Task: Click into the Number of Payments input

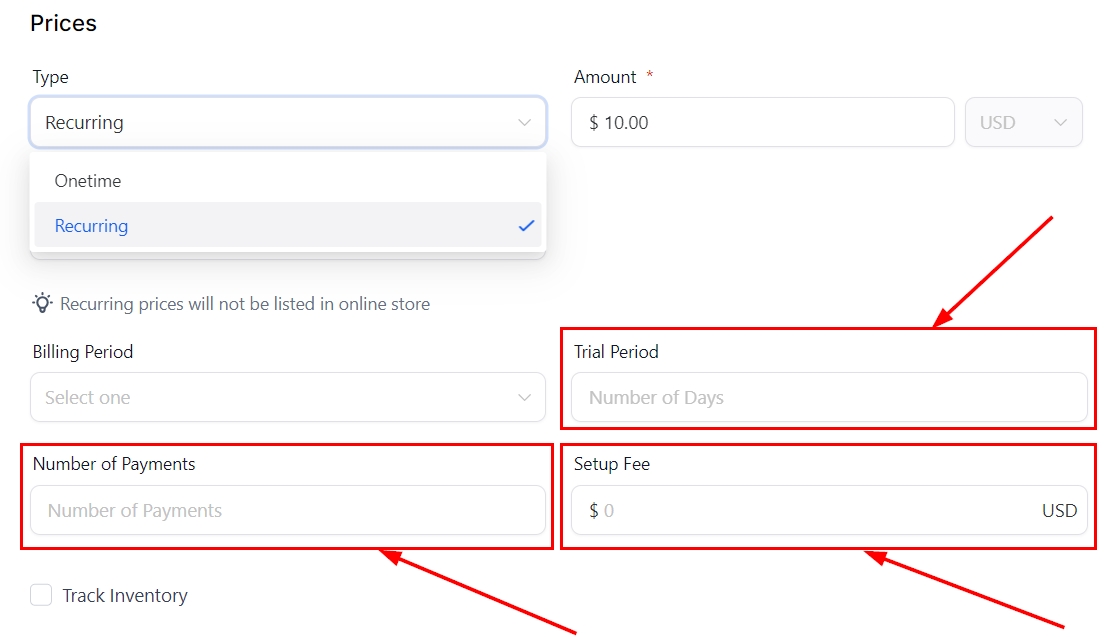Action: (287, 511)
